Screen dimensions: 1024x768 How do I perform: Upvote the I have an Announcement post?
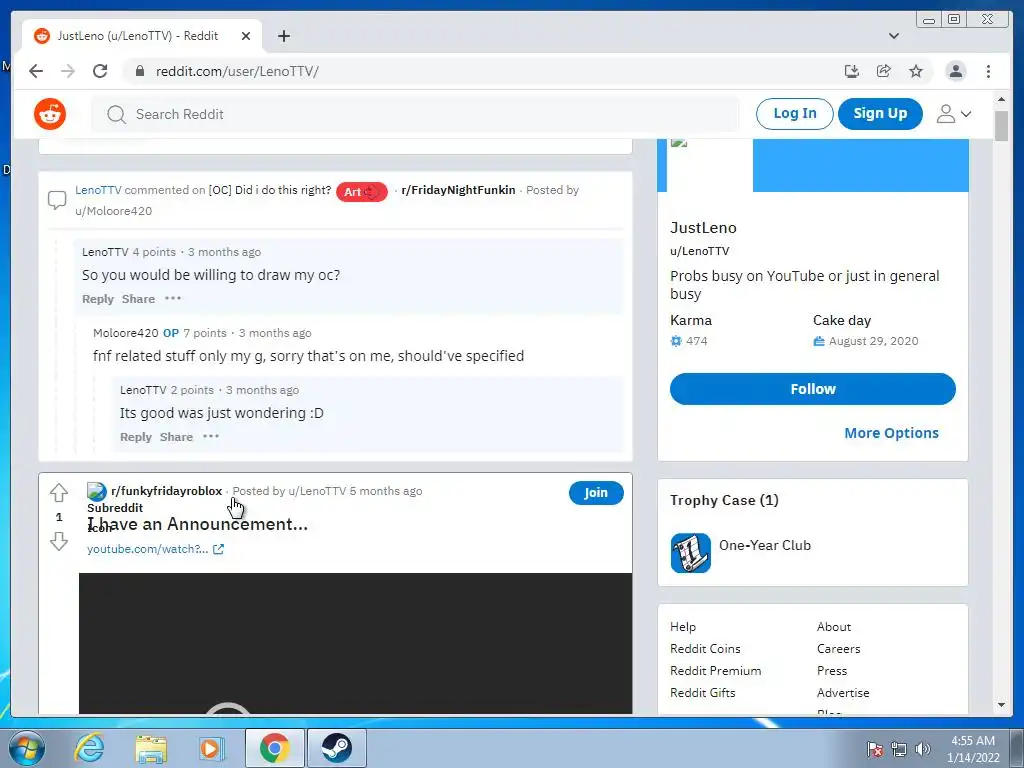[x=59, y=492]
